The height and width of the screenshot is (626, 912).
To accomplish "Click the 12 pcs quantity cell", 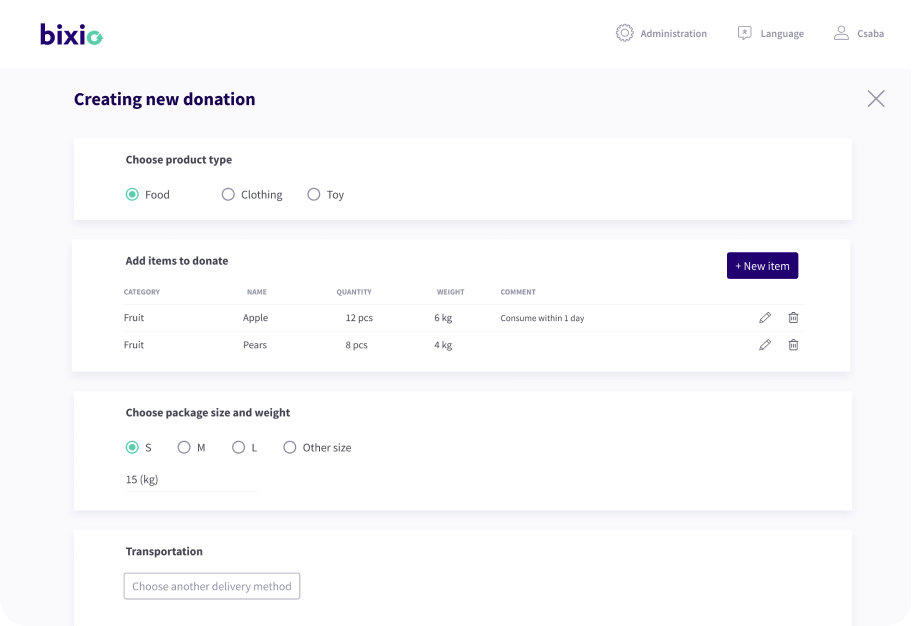I will click(x=359, y=318).
